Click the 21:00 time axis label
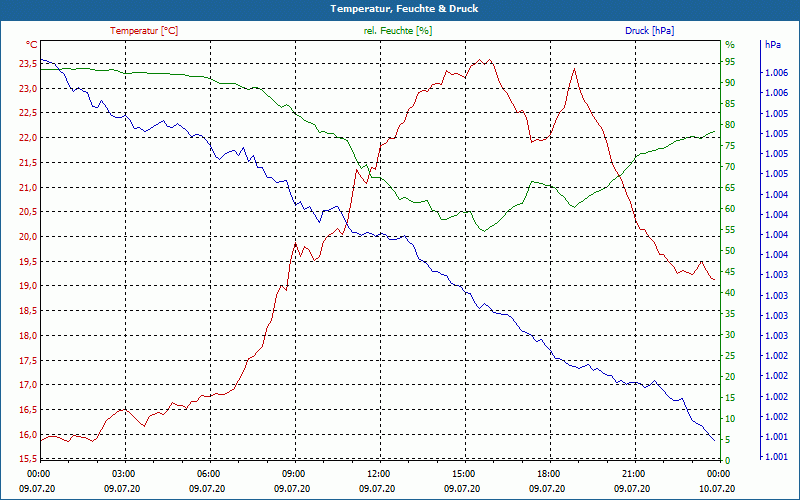 [633, 474]
